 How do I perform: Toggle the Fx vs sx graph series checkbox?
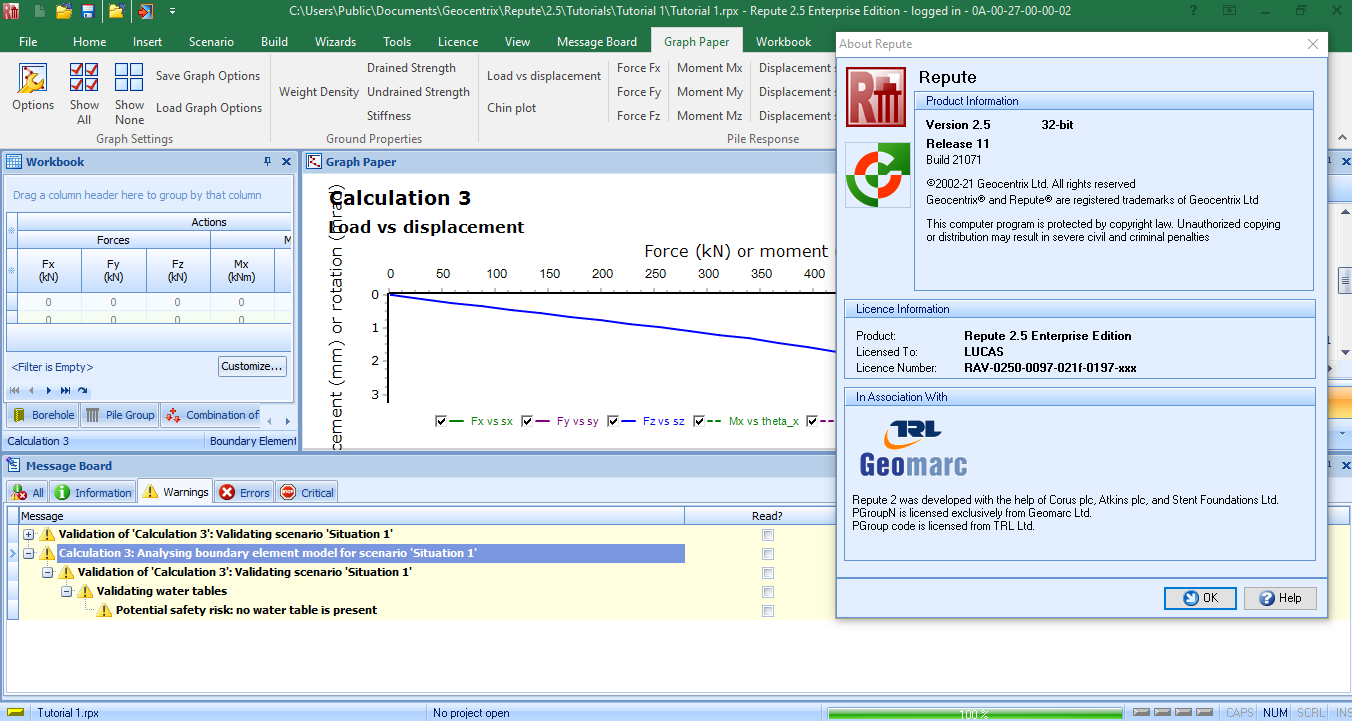(x=441, y=420)
